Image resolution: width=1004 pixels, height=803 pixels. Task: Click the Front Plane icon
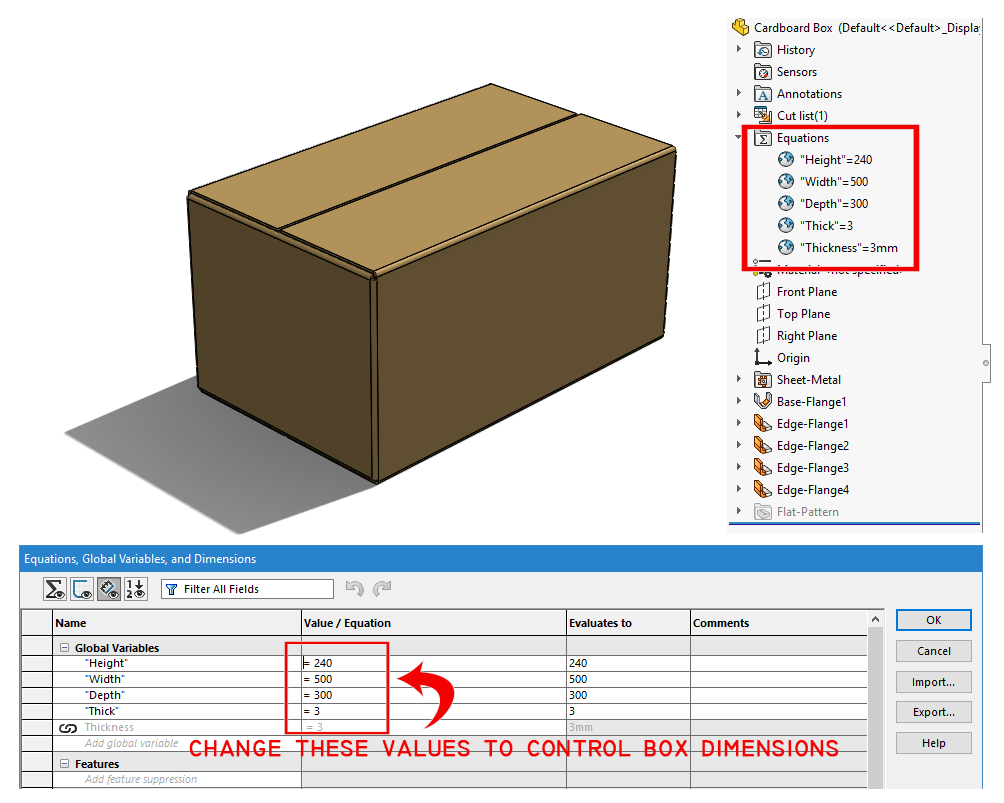(x=763, y=292)
